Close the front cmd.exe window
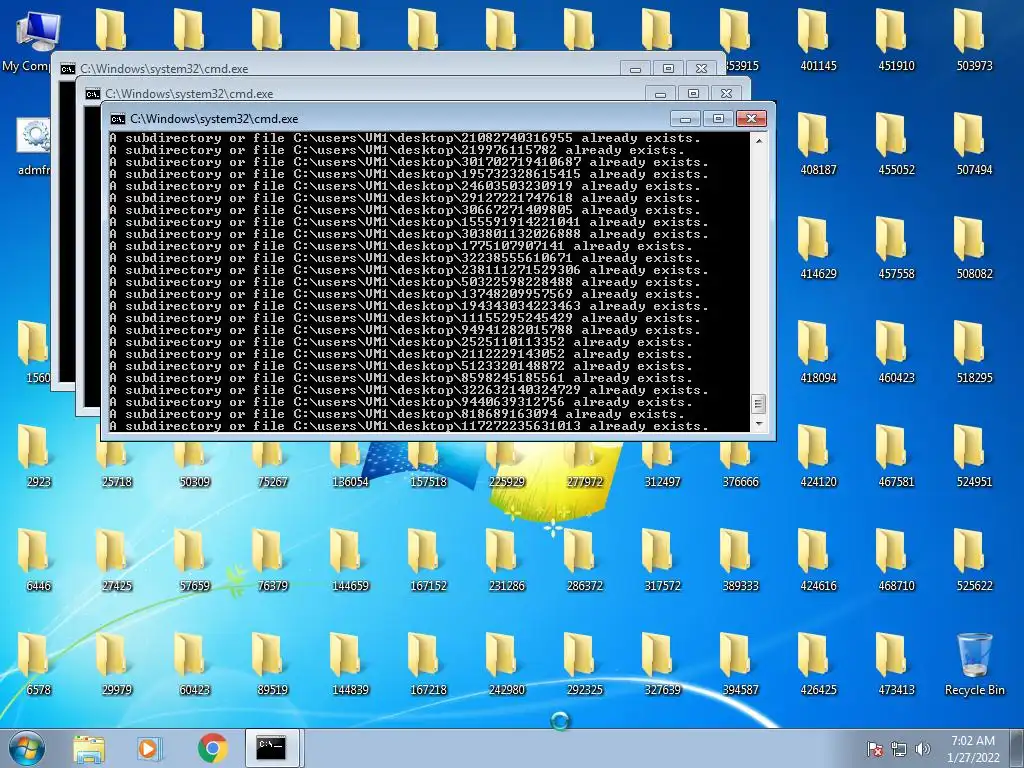This screenshot has height=768, width=1024. click(x=751, y=119)
